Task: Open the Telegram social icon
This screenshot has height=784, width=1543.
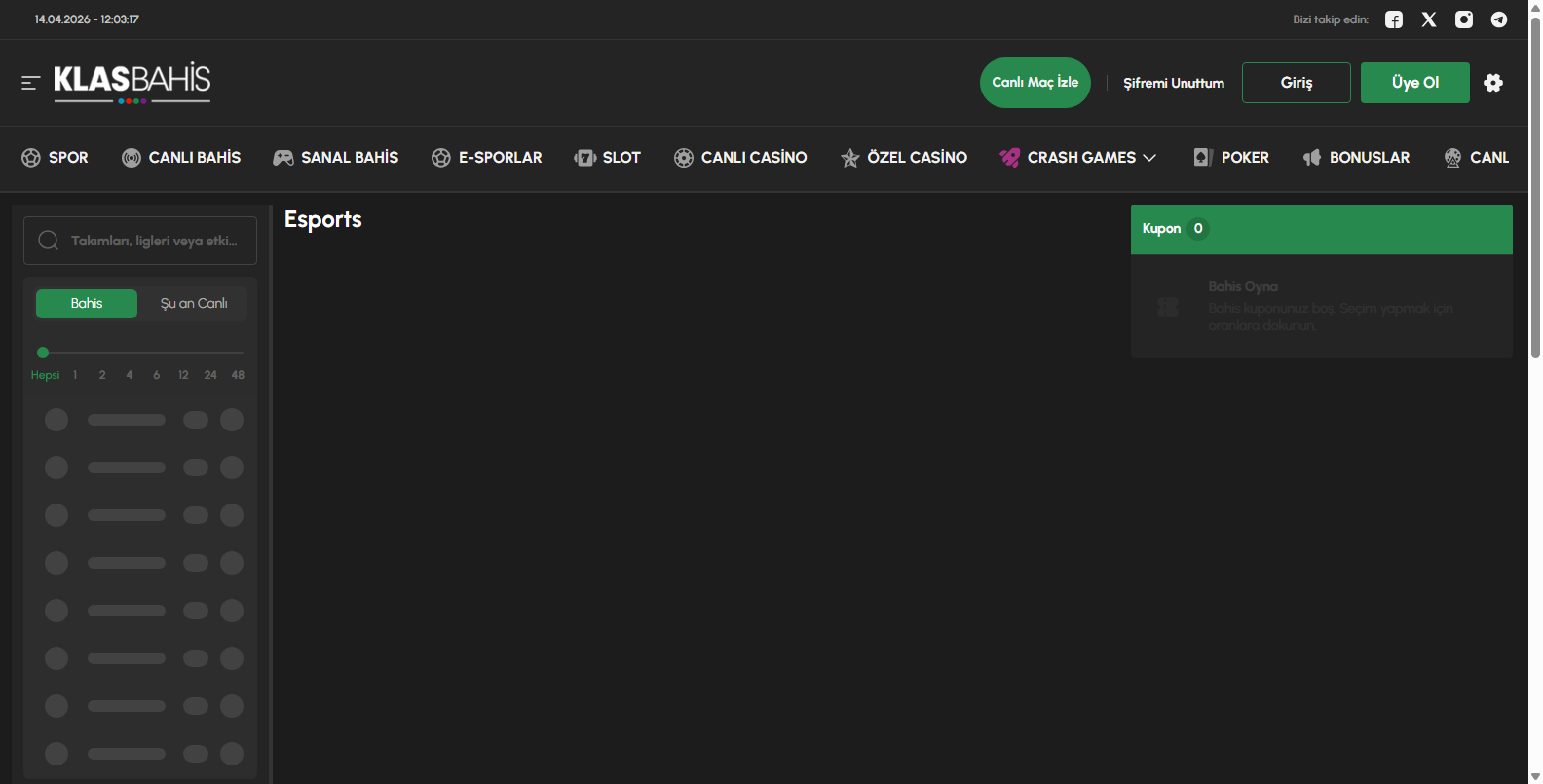Action: (x=1499, y=19)
